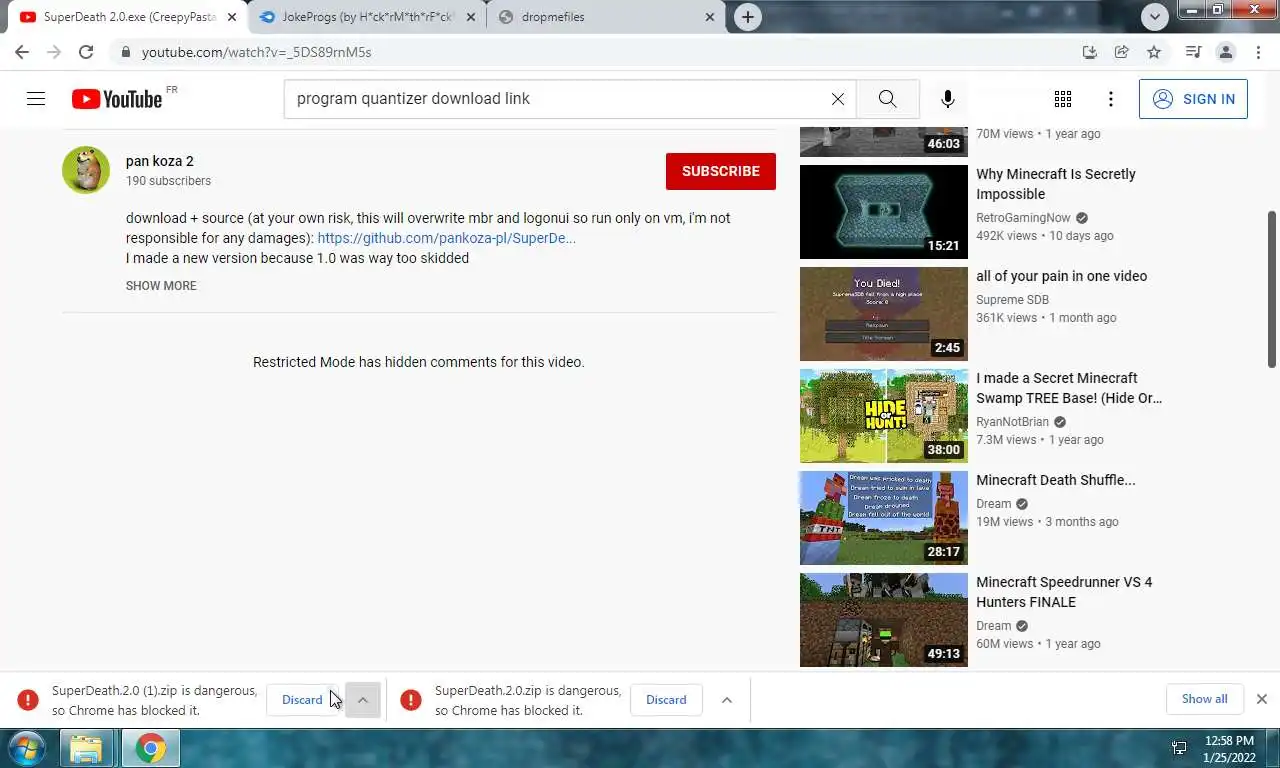Image resolution: width=1280 pixels, height=768 pixels.
Task: Clear the search box text
Action: point(838,98)
